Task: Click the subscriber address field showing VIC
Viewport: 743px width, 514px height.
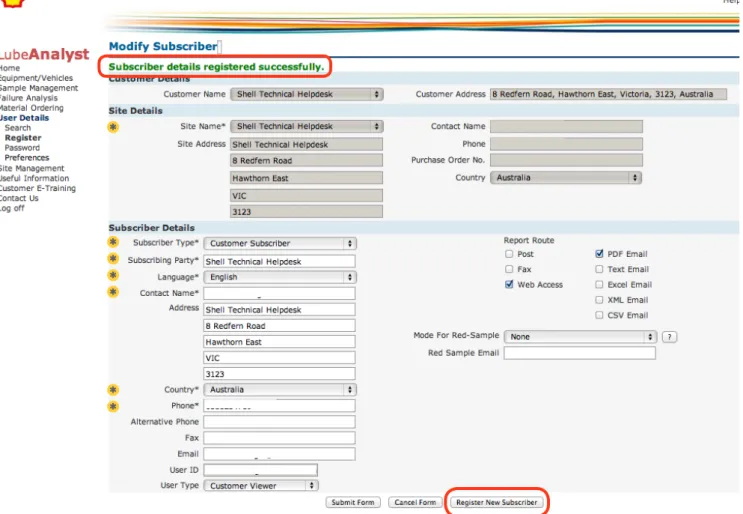Action: pos(280,358)
